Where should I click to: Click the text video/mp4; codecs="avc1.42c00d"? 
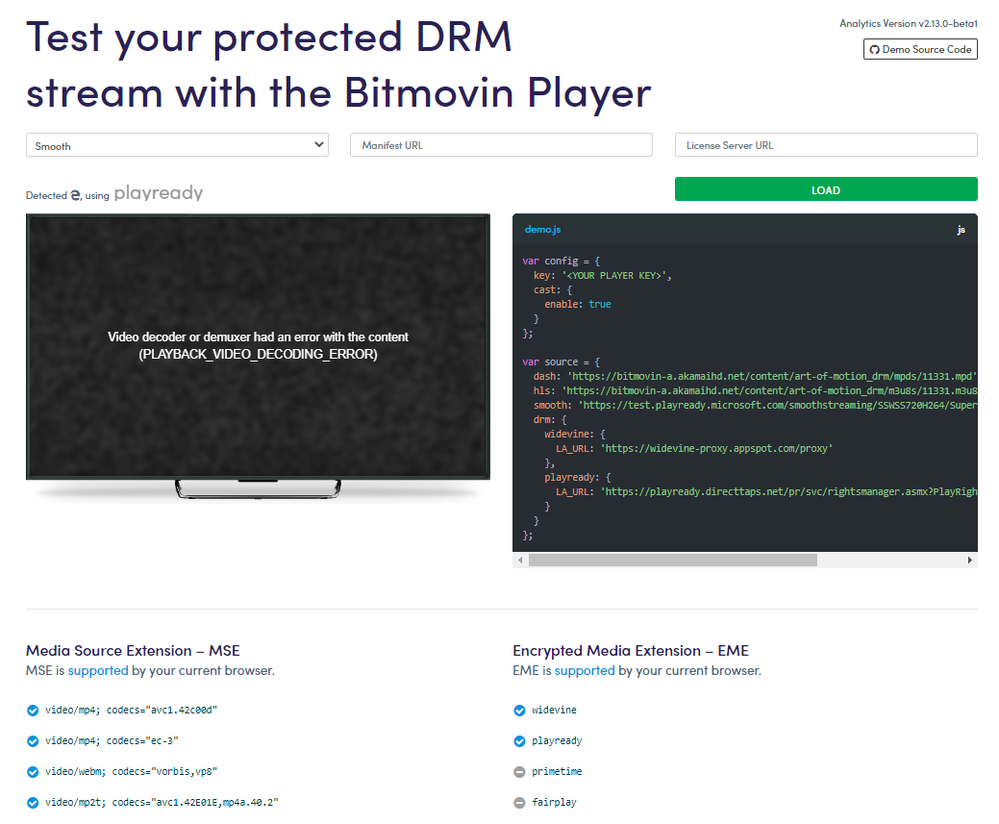pyautogui.click(x=131, y=710)
